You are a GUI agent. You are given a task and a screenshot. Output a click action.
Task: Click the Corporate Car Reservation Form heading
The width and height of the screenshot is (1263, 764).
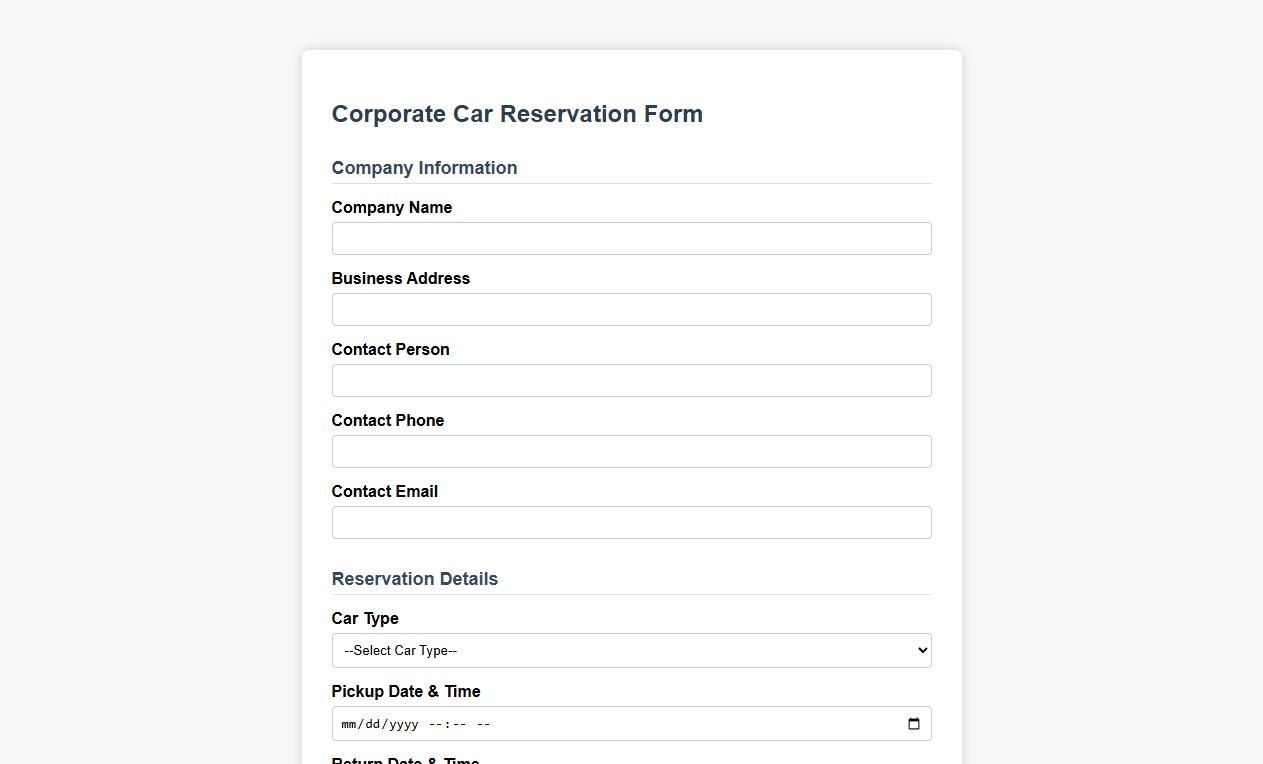[x=517, y=114]
